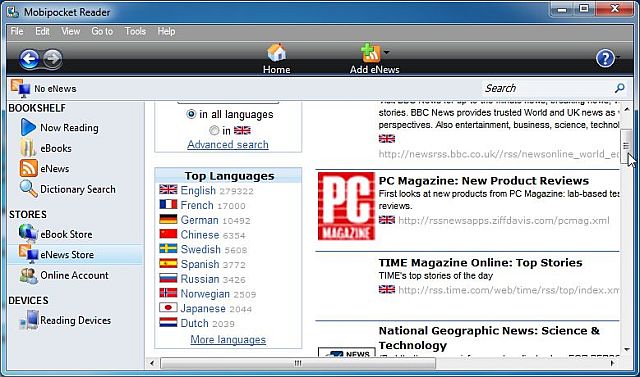This screenshot has width=640, height=377.
Task: Open the German language link
Action: [x=199, y=220]
